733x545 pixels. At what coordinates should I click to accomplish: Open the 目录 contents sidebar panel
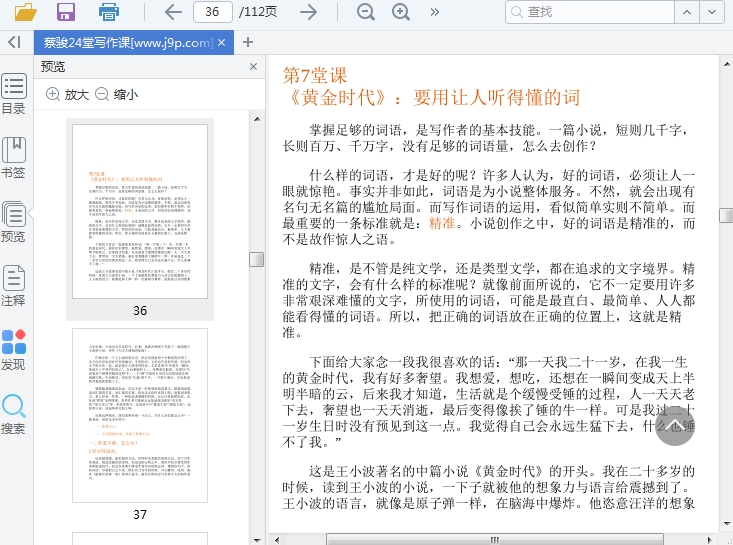14,94
